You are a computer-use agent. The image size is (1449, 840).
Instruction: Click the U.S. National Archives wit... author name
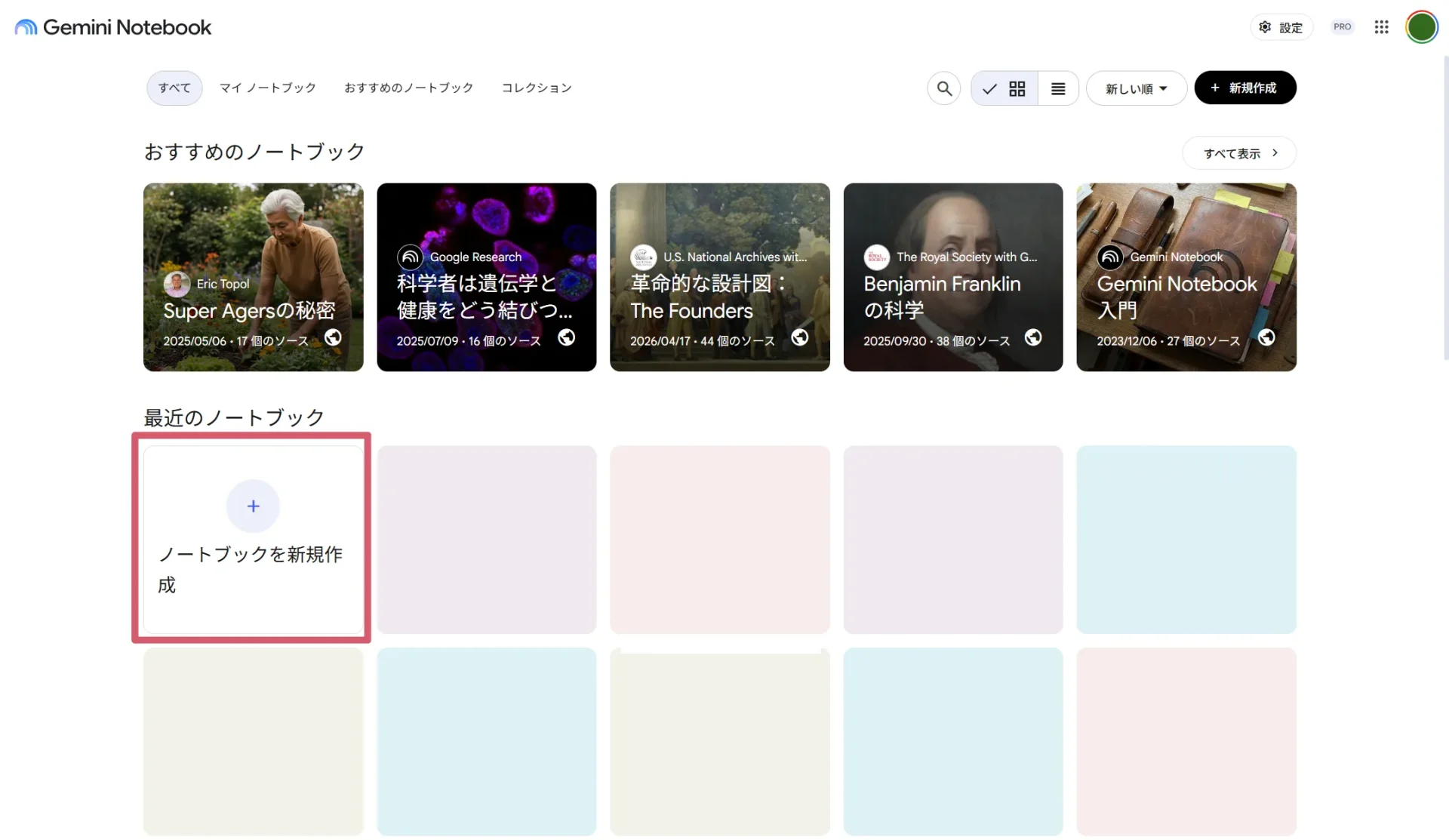[735, 257]
